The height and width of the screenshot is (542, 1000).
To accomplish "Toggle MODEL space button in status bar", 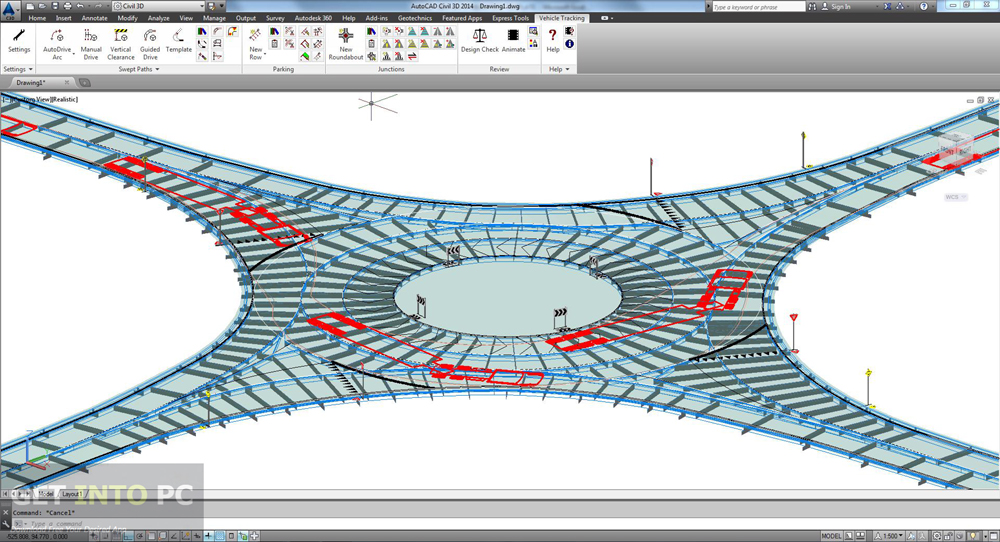I will click(831, 536).
